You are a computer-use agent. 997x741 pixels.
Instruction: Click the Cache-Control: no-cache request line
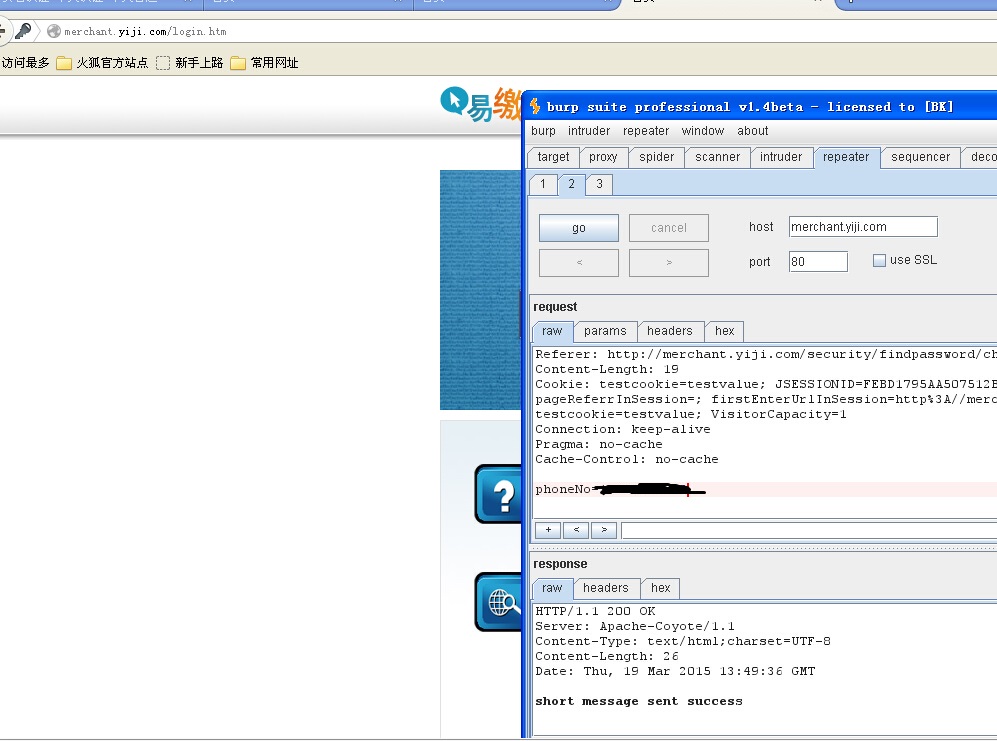pyautogui.click(x=626, y=459)
